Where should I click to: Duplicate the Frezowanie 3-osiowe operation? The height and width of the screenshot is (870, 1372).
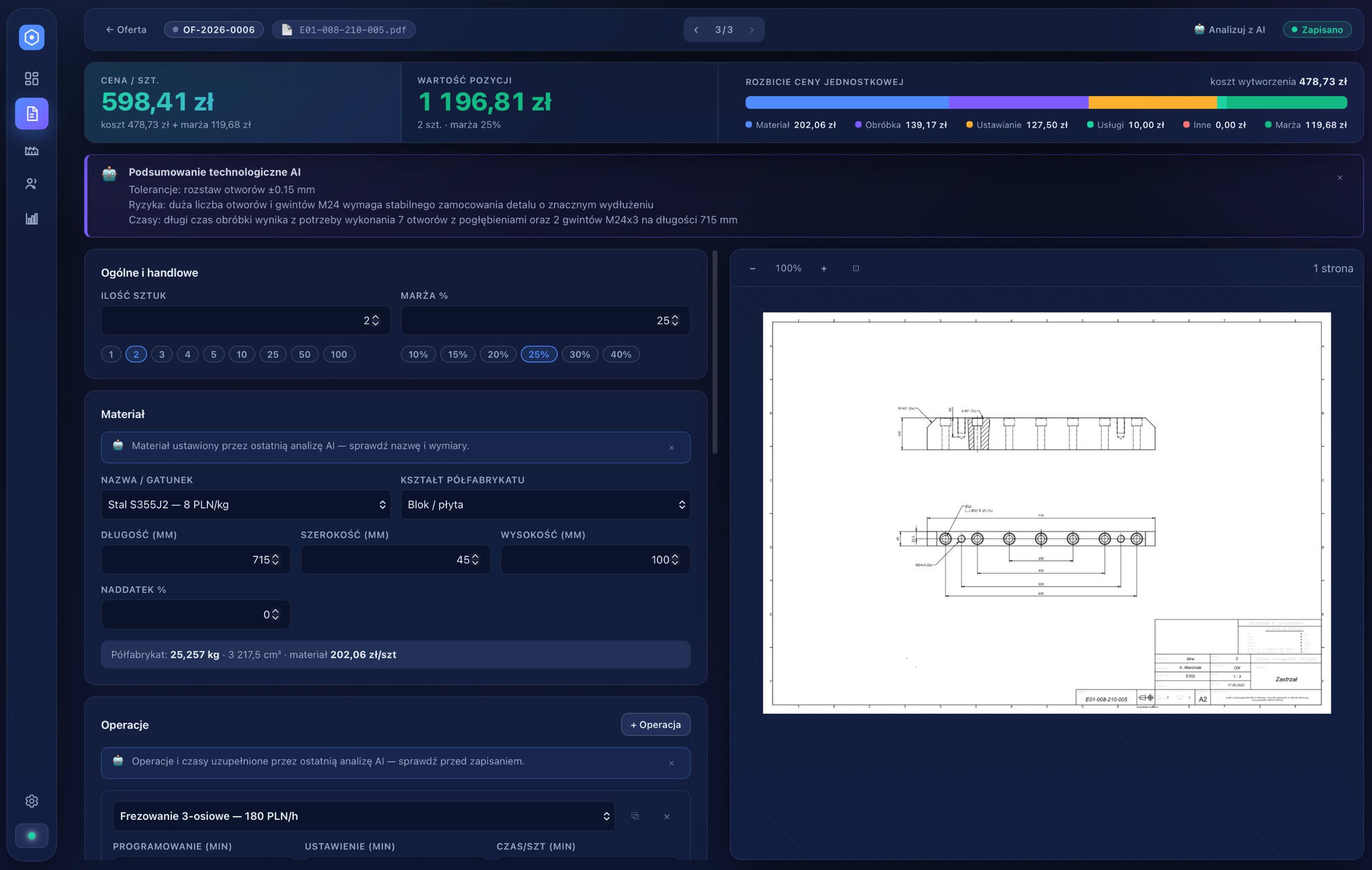pyautogui.click(x=635, y=816)
